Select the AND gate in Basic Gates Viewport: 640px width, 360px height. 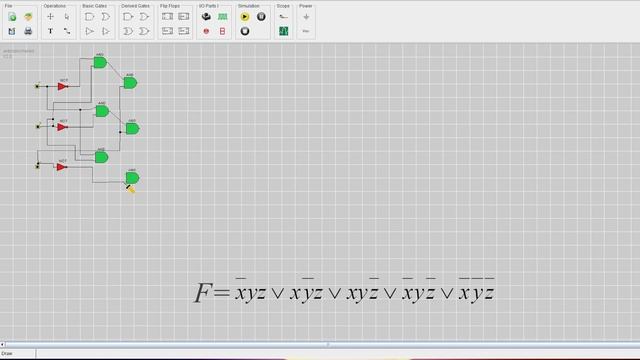point(89,17)
